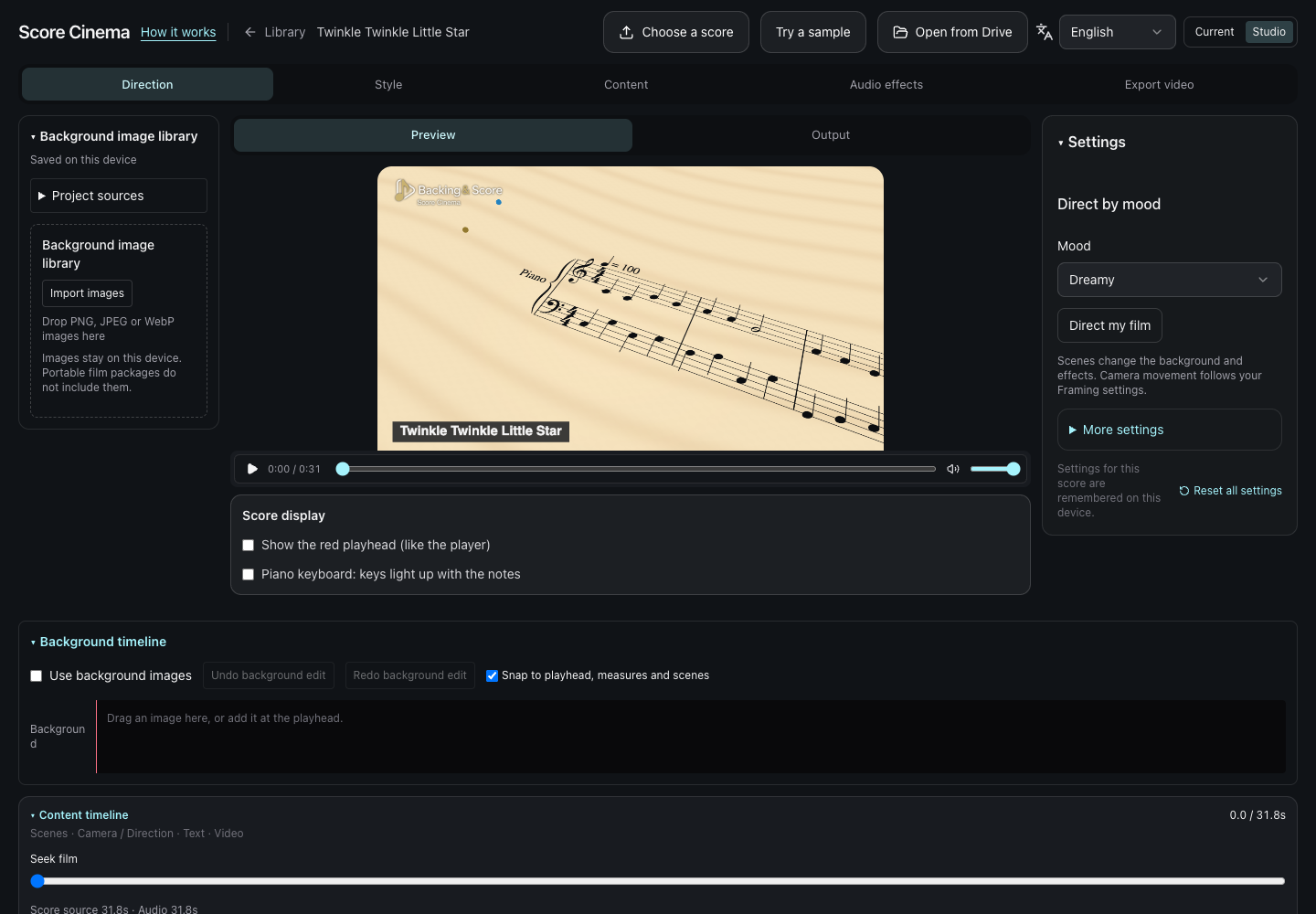Viewport: 1316px width, 914px height.
Task: Open the Style tab
Action: (388, 84)
